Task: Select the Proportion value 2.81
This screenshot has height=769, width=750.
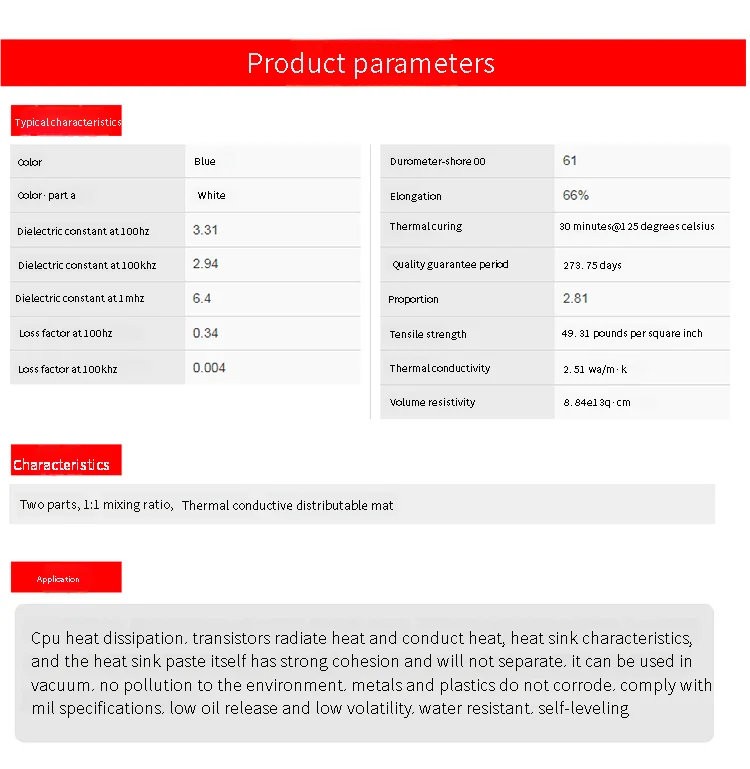Action: pyautogui.click(x=575, y=298)
